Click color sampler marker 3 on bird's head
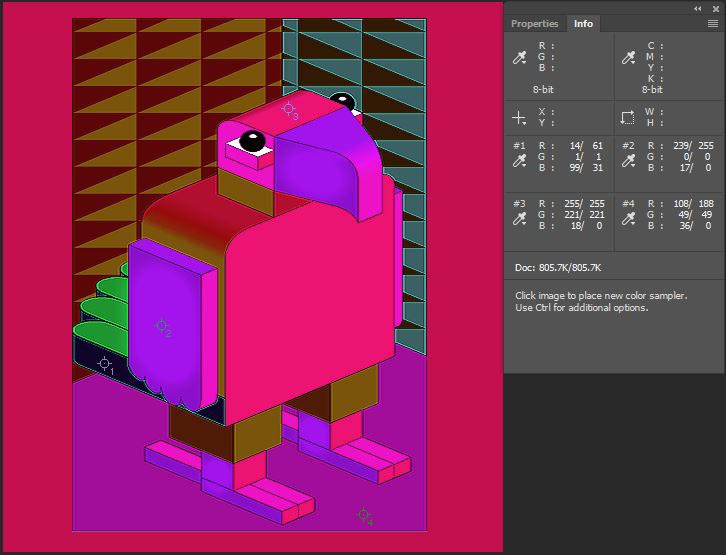 (x=288, y=108)
